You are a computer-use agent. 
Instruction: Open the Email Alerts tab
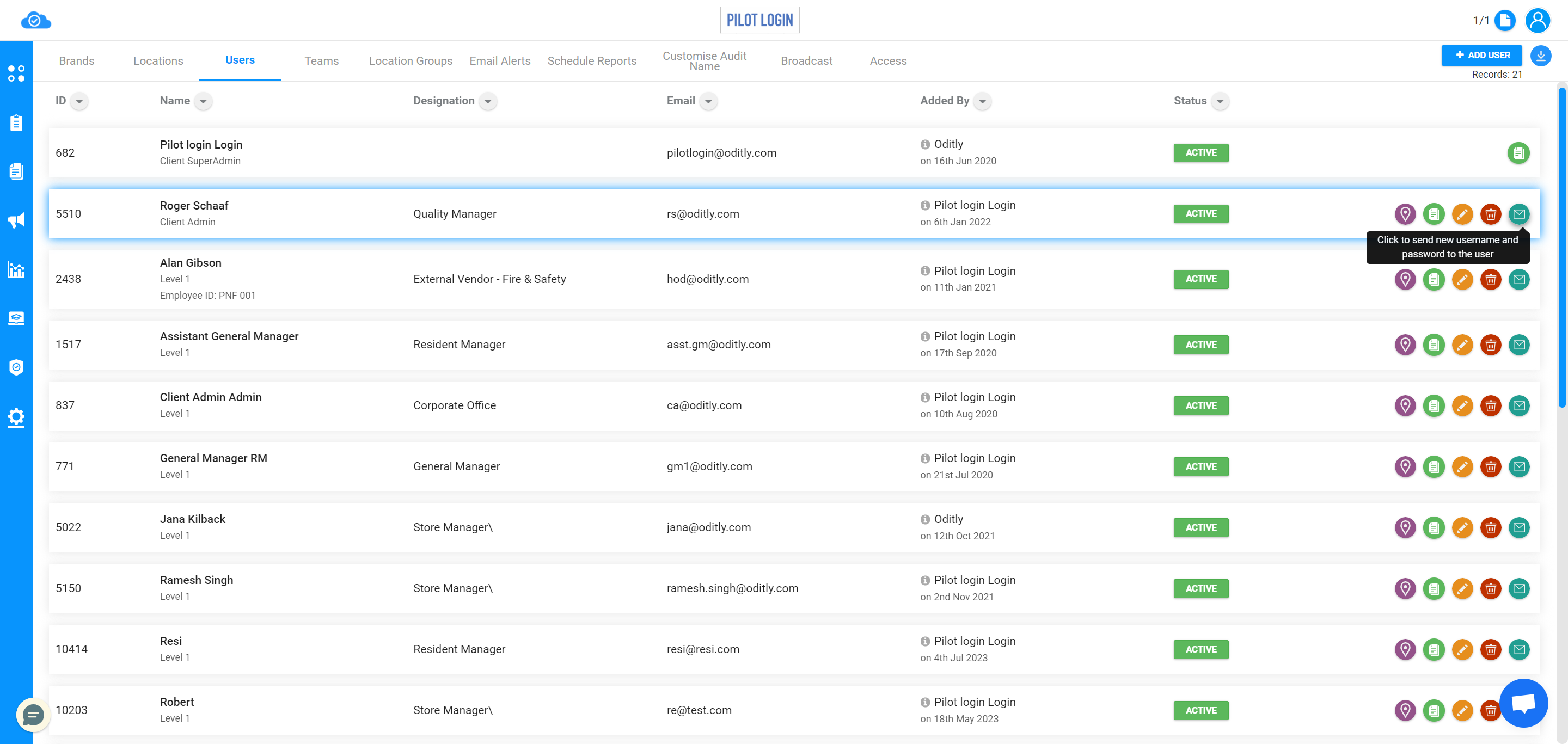[x=500, y=61]
